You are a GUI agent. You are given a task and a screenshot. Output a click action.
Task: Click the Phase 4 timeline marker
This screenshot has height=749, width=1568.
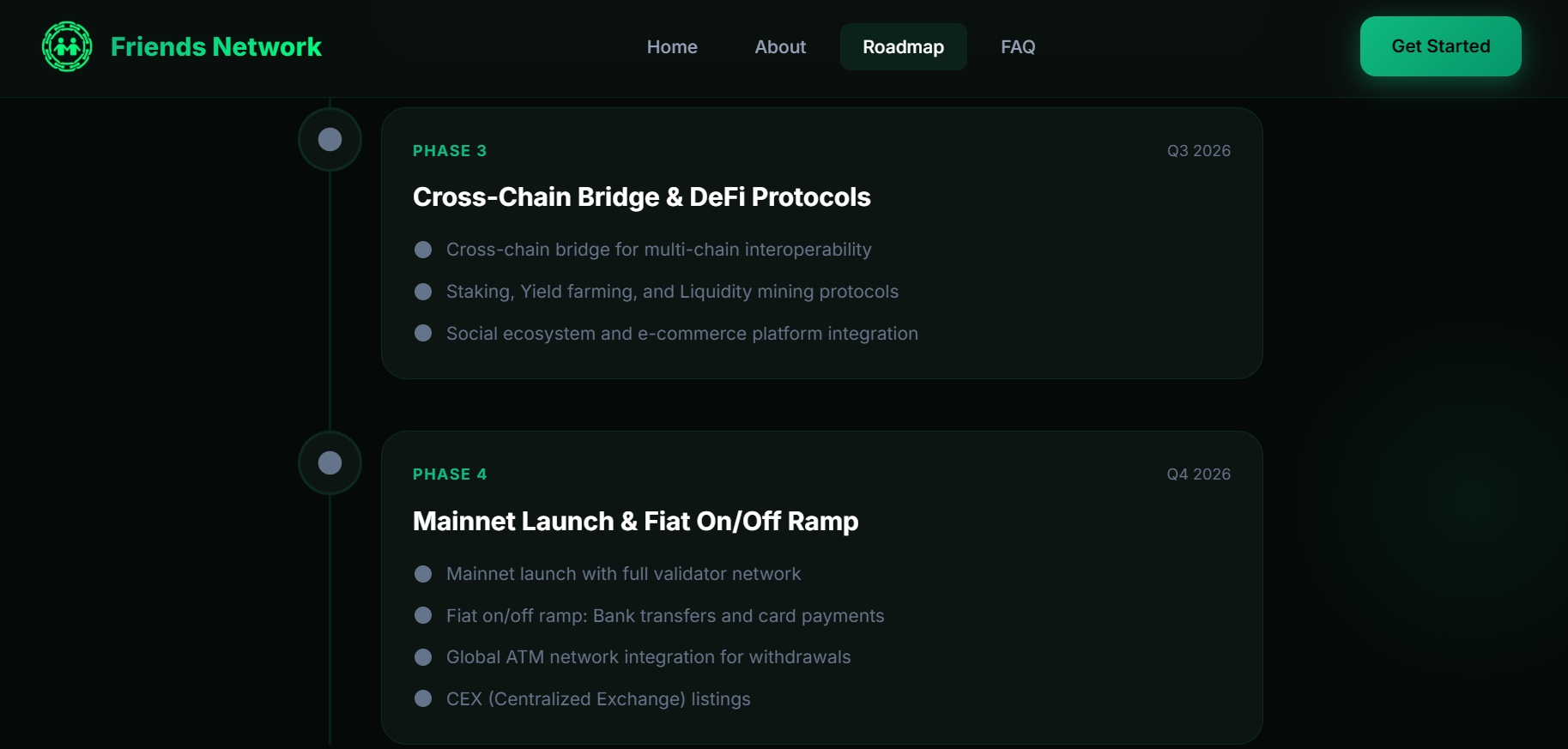pos(330,463)
